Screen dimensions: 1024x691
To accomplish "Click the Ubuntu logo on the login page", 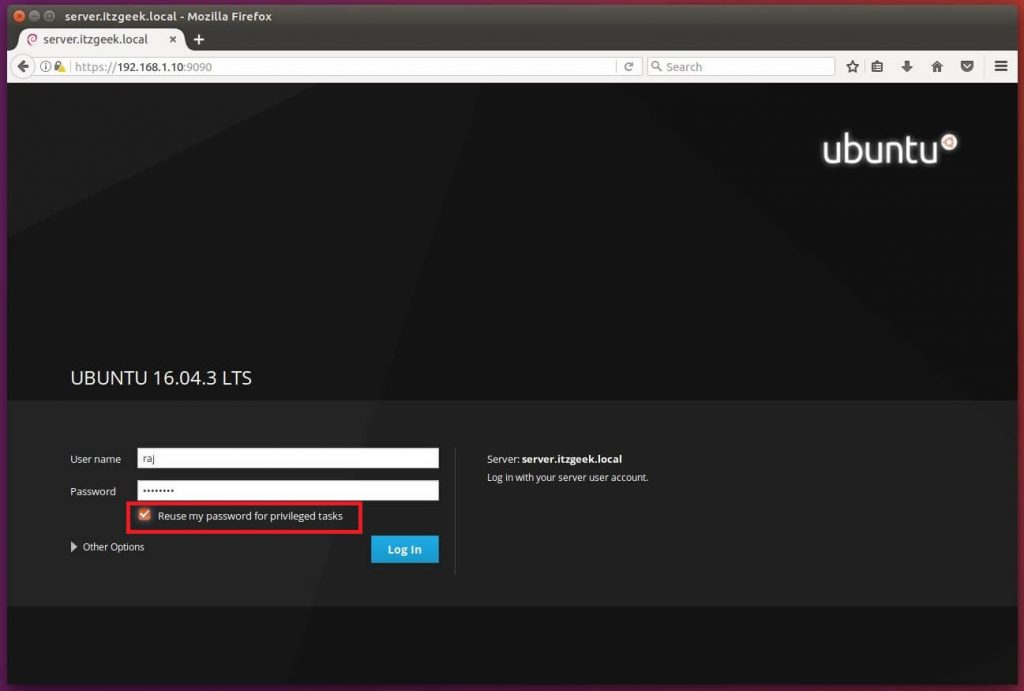I will pyautogui.click(x=889, y=148).
